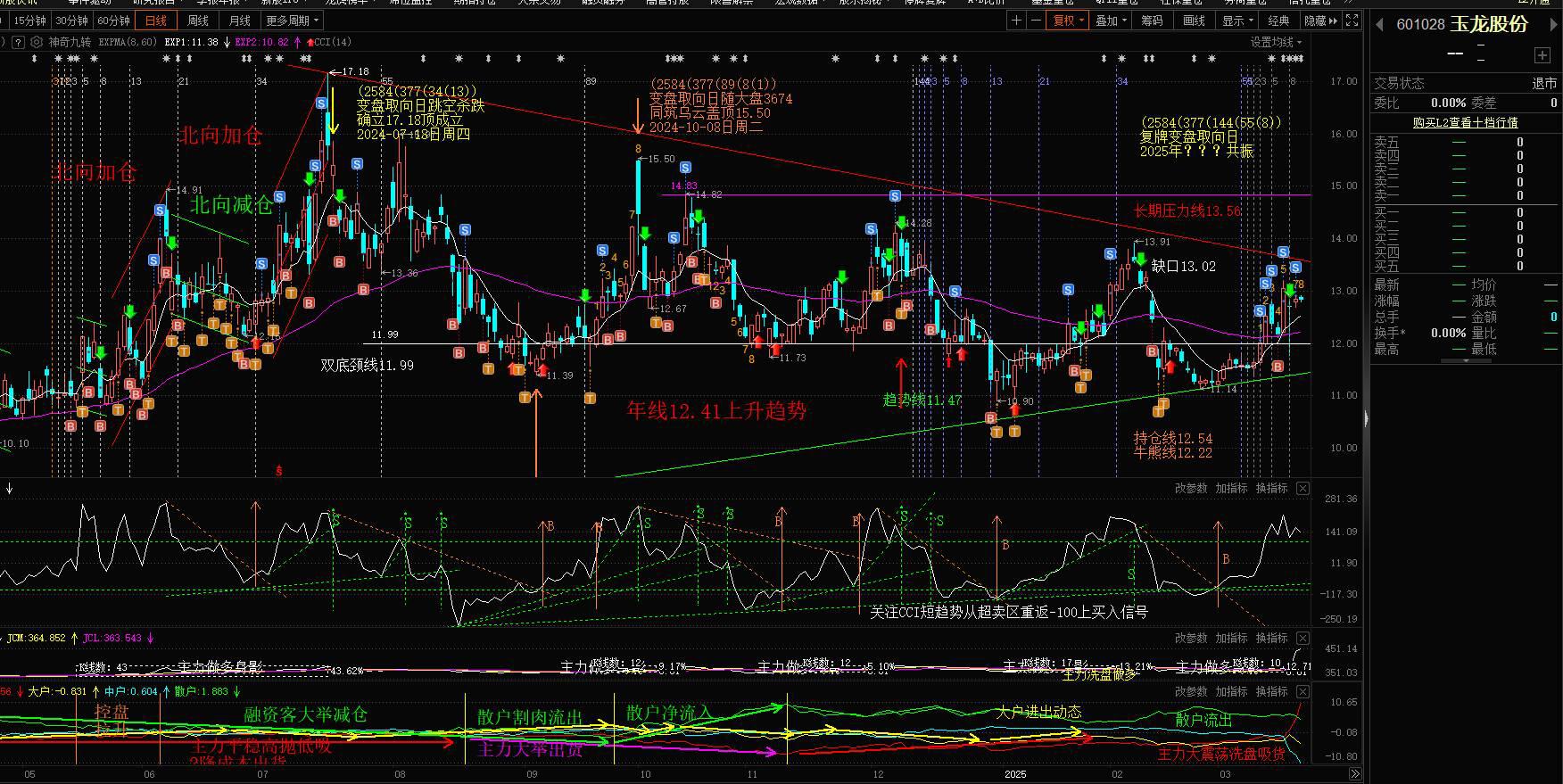Select the 30分钟 period tab
The height and width of the screenshot is (784, 1563).
click(71, 21)
